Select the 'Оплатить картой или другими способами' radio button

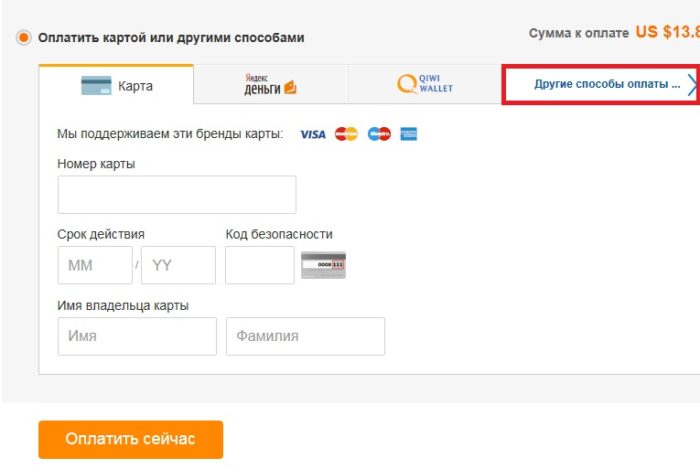(24, 38)
